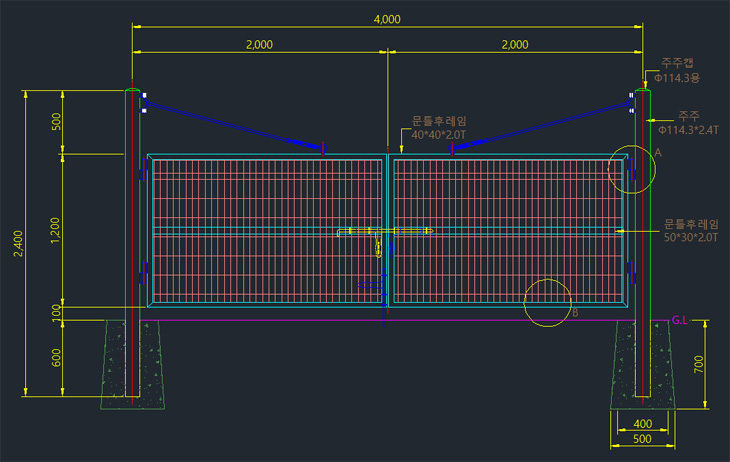Screen dimensions: 730x462
Task: Select the 600 footing depth dimension text
Action: (55, 359)
